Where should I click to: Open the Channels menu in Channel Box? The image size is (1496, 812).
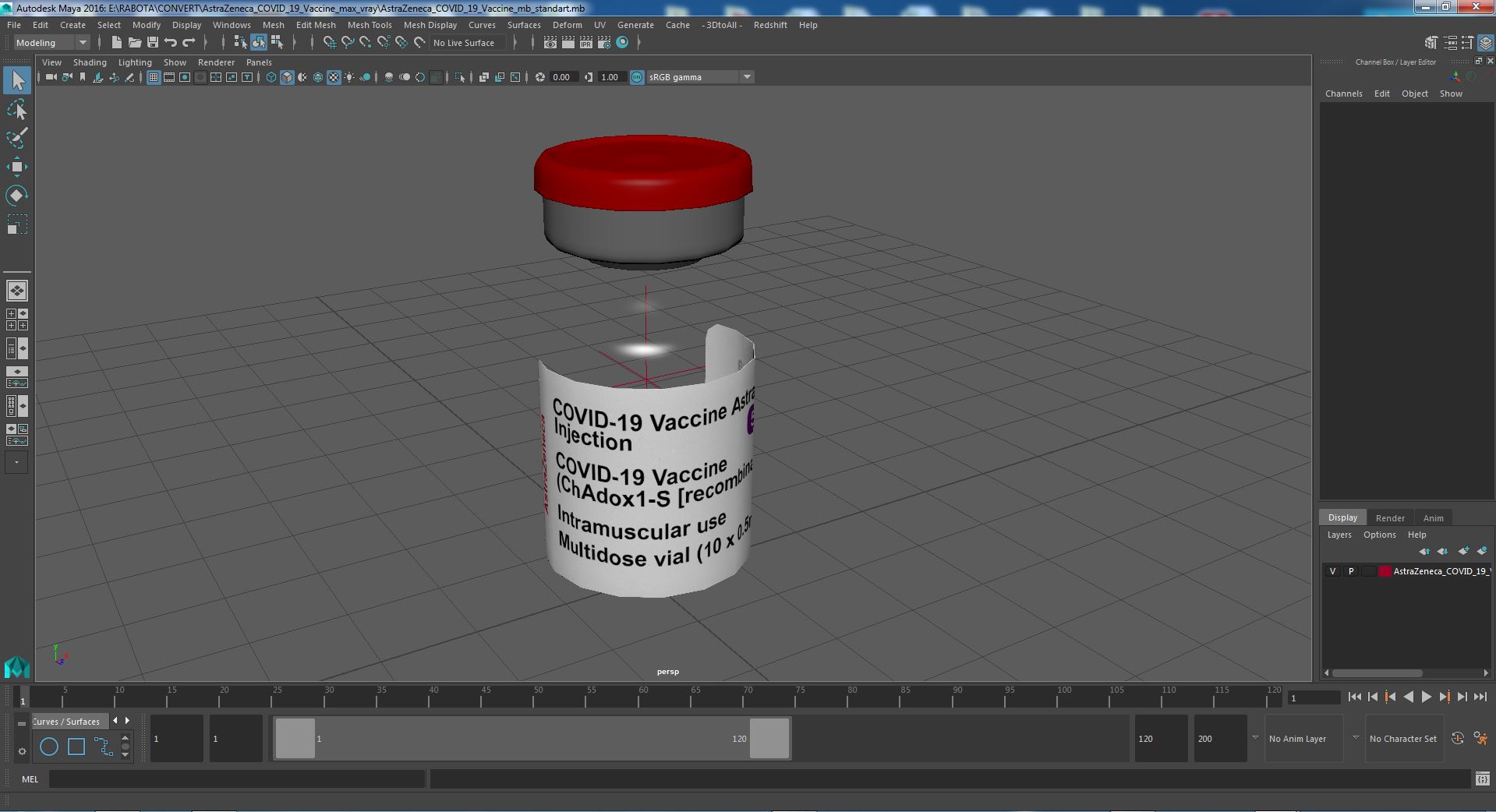click(1343, 94)
